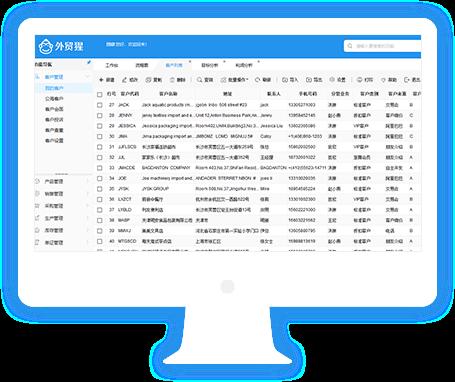This screenshot has height=382, width=455.
Task: Click the 退出 (exit) toolbar icon
Action: [x=407, y=80]
